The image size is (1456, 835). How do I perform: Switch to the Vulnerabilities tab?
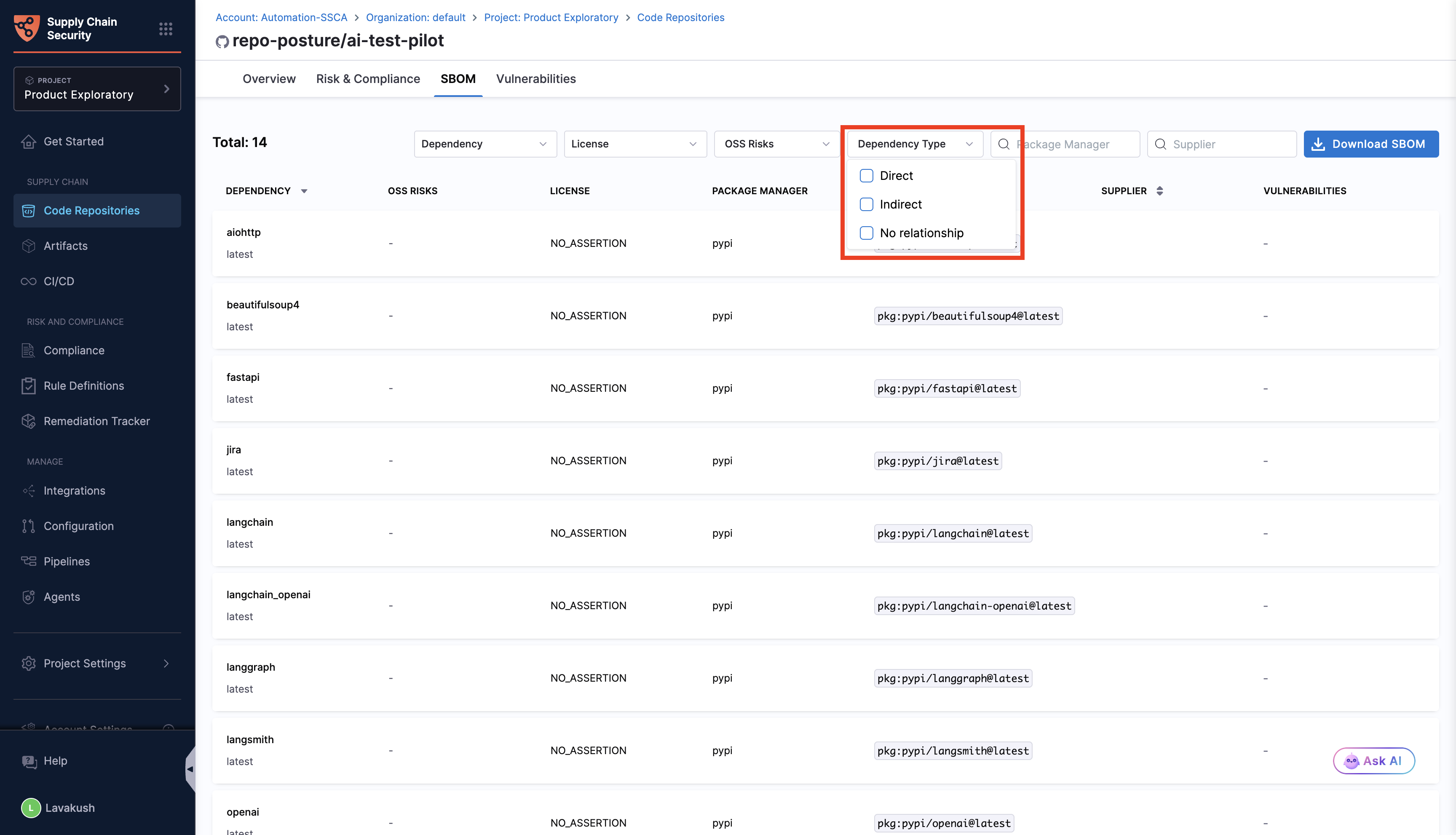click(x=535, y=78)
